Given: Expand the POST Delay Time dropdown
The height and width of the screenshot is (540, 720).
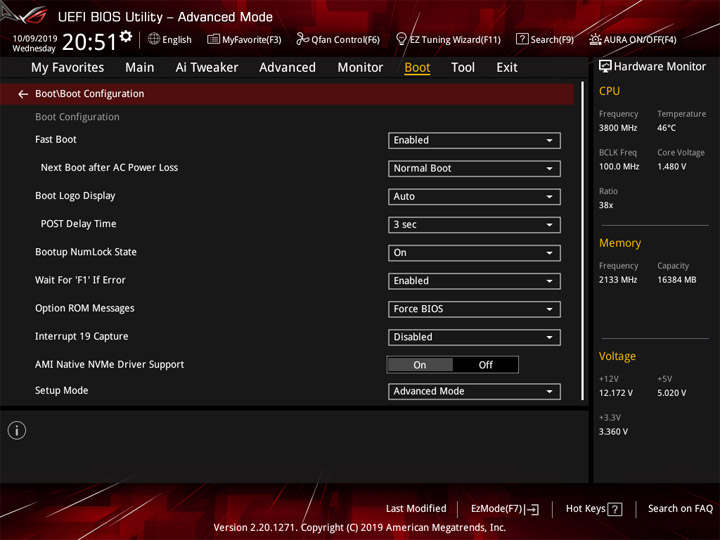Looking at the screenshot, I should [474, 225].
